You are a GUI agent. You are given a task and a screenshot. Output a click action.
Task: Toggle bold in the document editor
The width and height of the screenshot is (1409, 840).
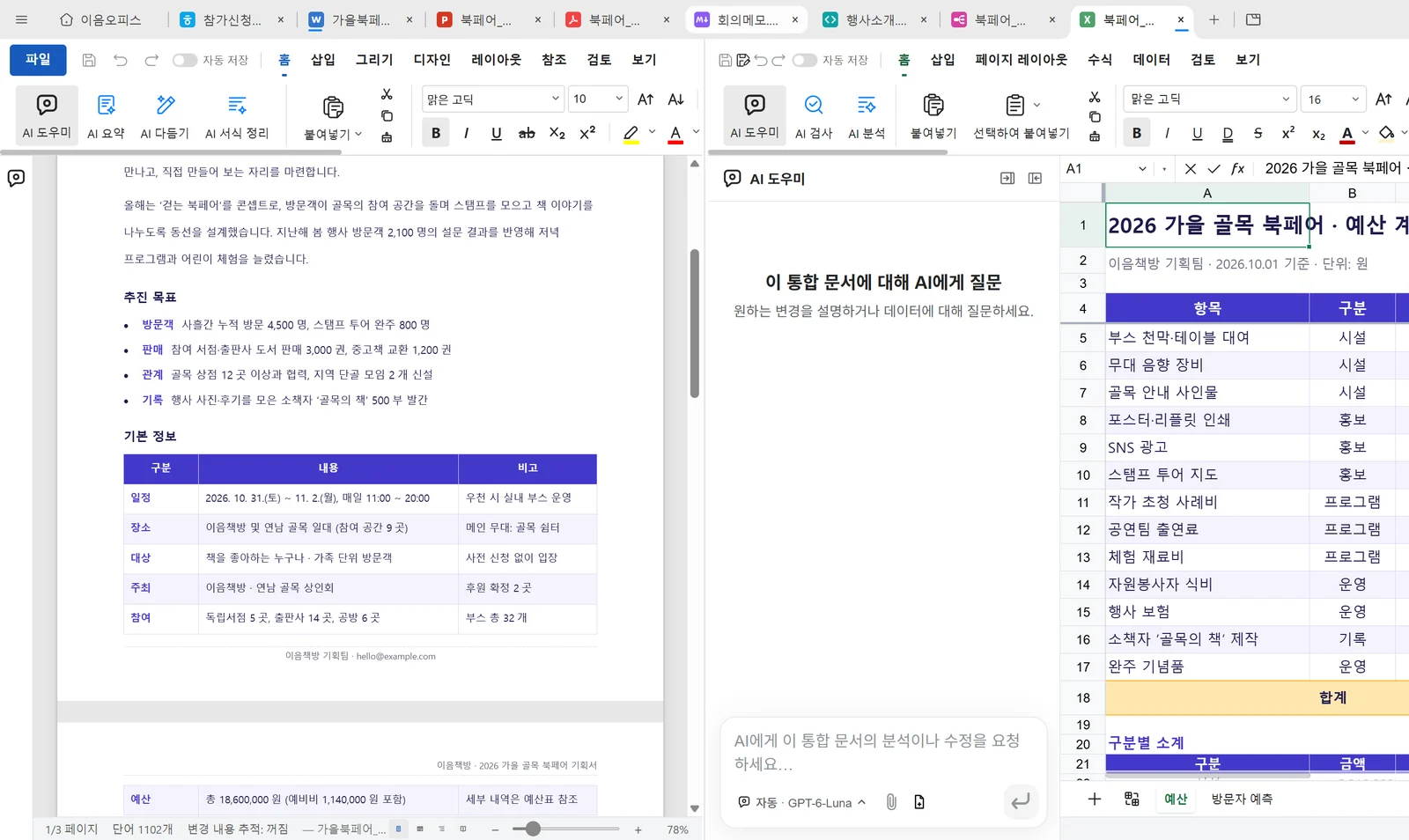click(436, 133)
